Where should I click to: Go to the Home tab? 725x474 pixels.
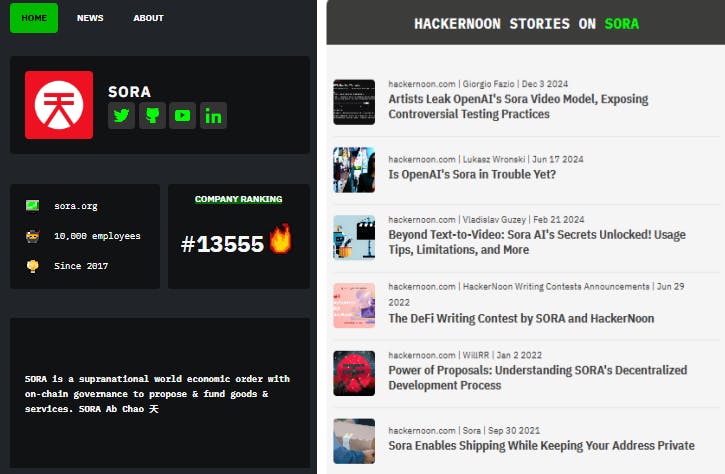pyautogui.click(x=34, y=18)
